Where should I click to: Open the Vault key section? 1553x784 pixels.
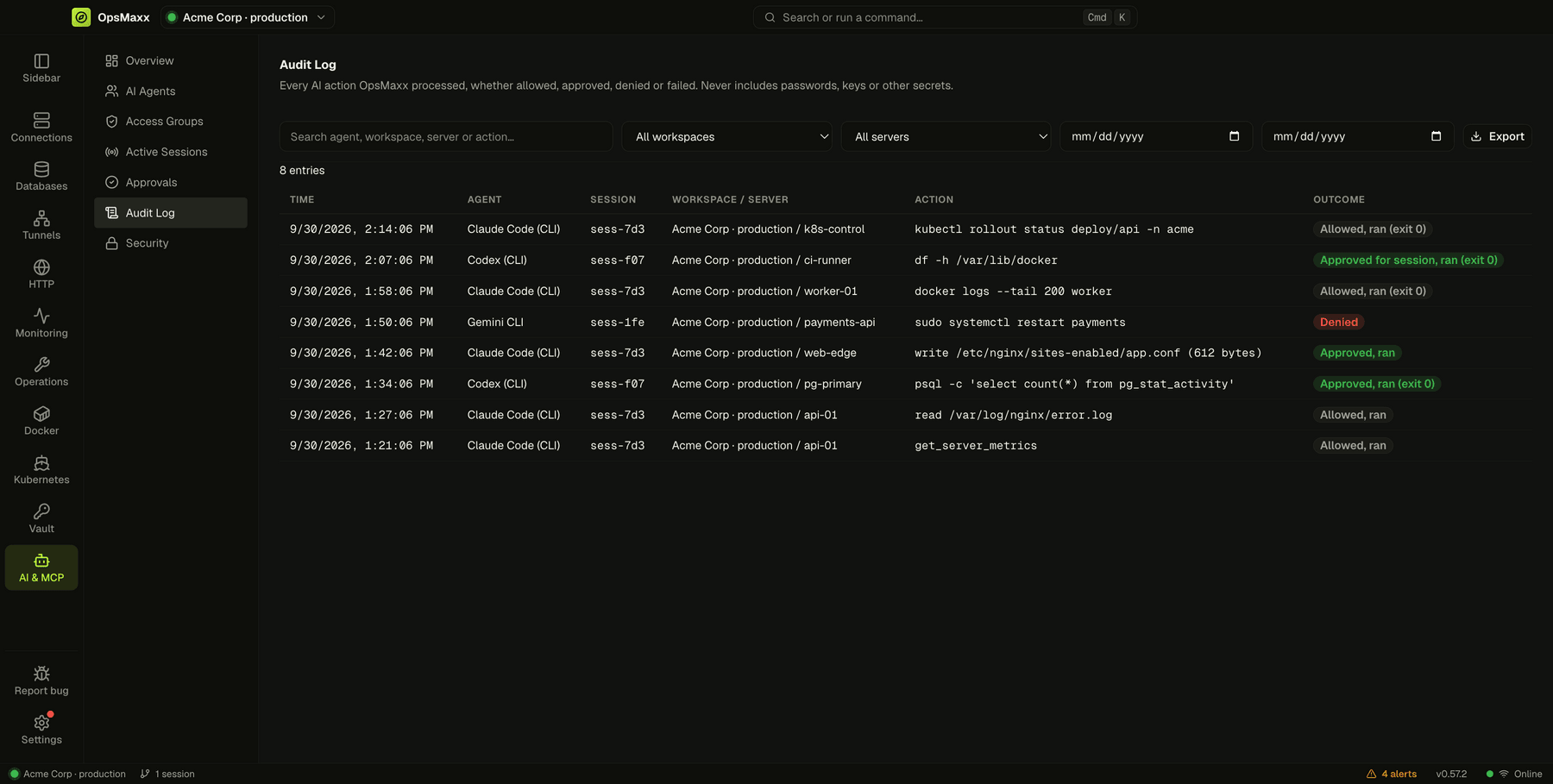(x=41, y=519)
